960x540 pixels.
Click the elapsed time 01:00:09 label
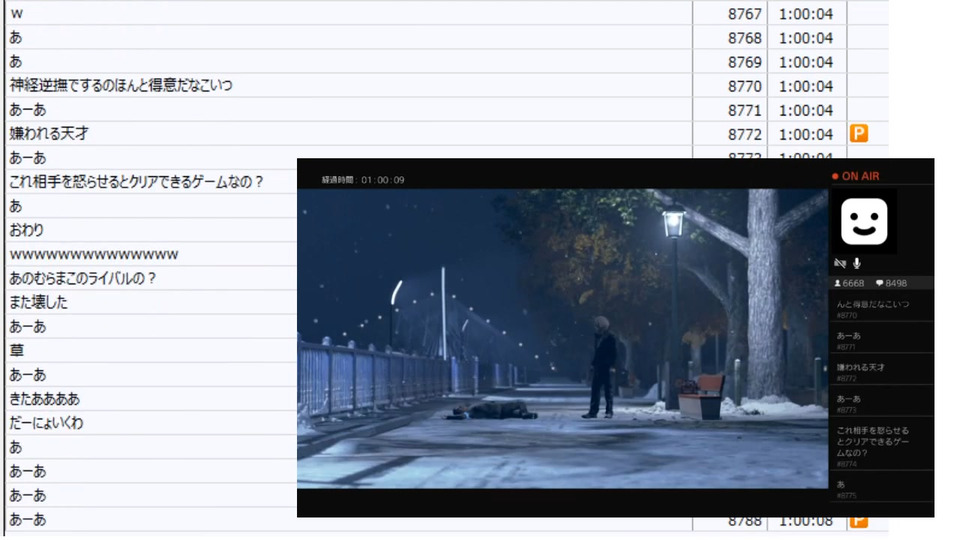[363, 180]
